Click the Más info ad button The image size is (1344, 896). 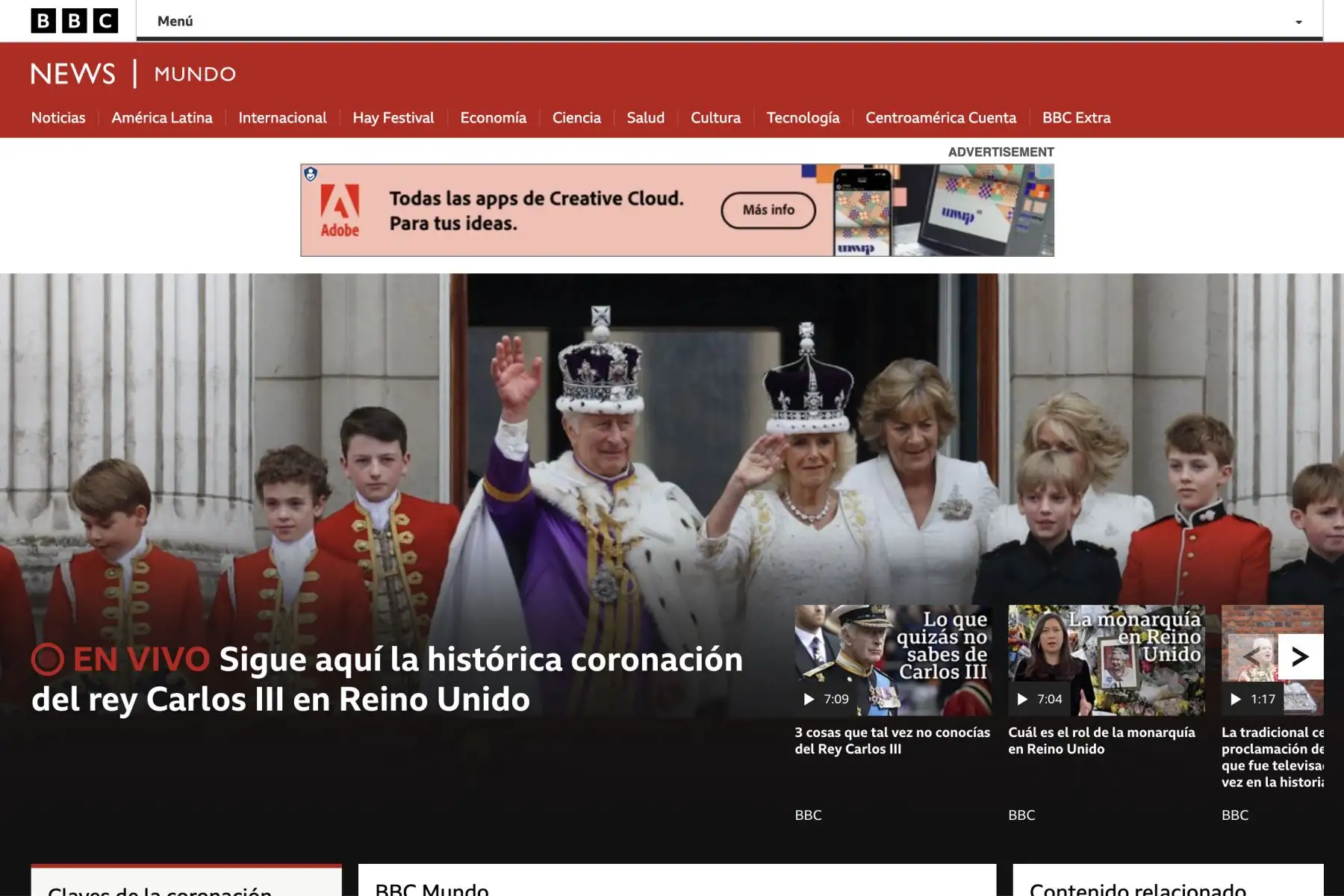pos(768,211)
